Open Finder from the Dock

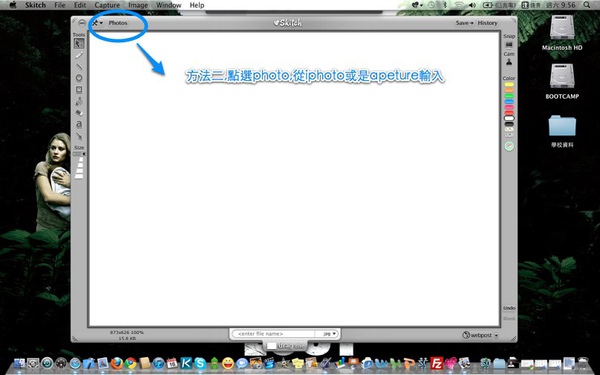click(19, 363)
